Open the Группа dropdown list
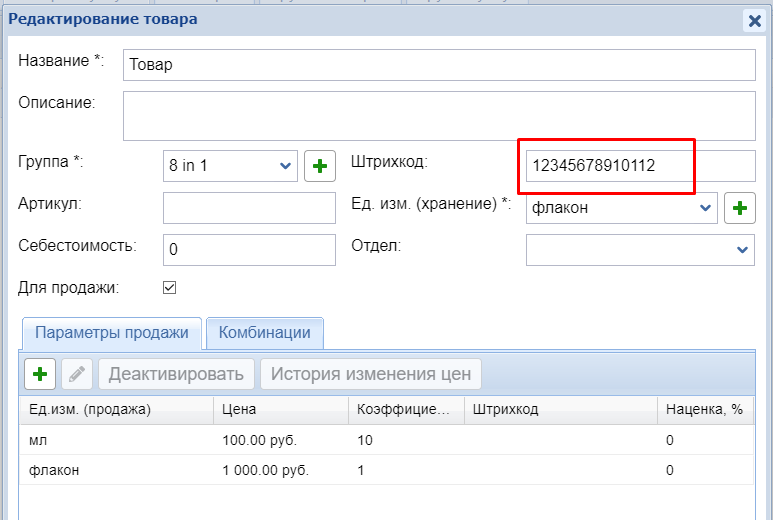 tap(286, 166)
